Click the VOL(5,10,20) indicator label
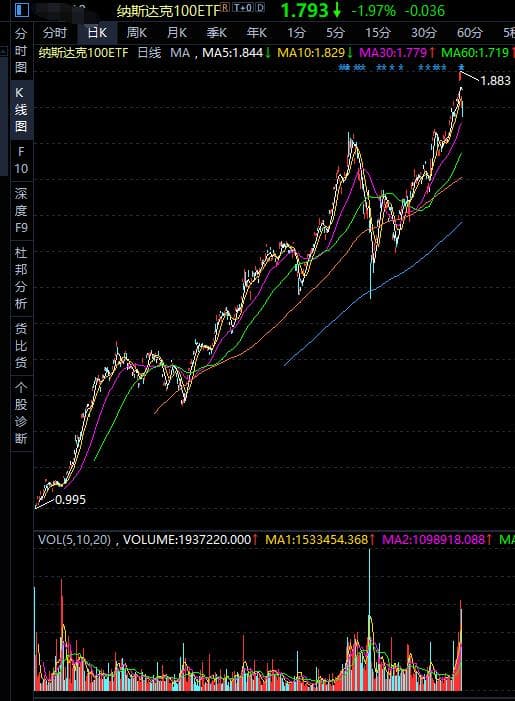515x701 pixels. click(74, 539)
